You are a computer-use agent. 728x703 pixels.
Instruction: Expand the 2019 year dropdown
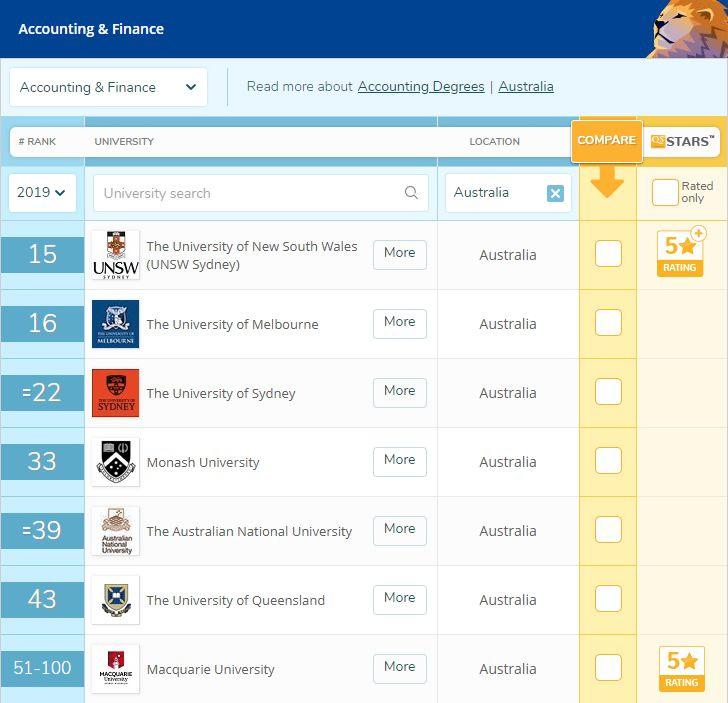pyautogui.click(x=42, y=192)
